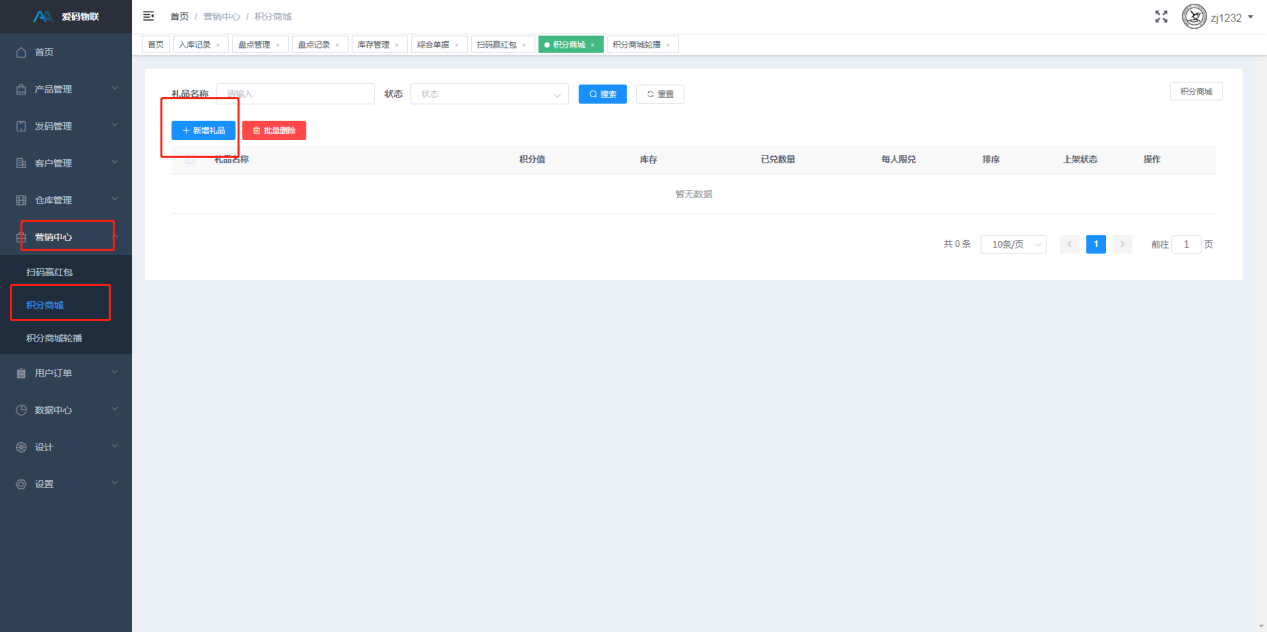Collapse the sidebar with the hamburger icon
Viewport: 1267px width, 632px height.
click(149, 17)
